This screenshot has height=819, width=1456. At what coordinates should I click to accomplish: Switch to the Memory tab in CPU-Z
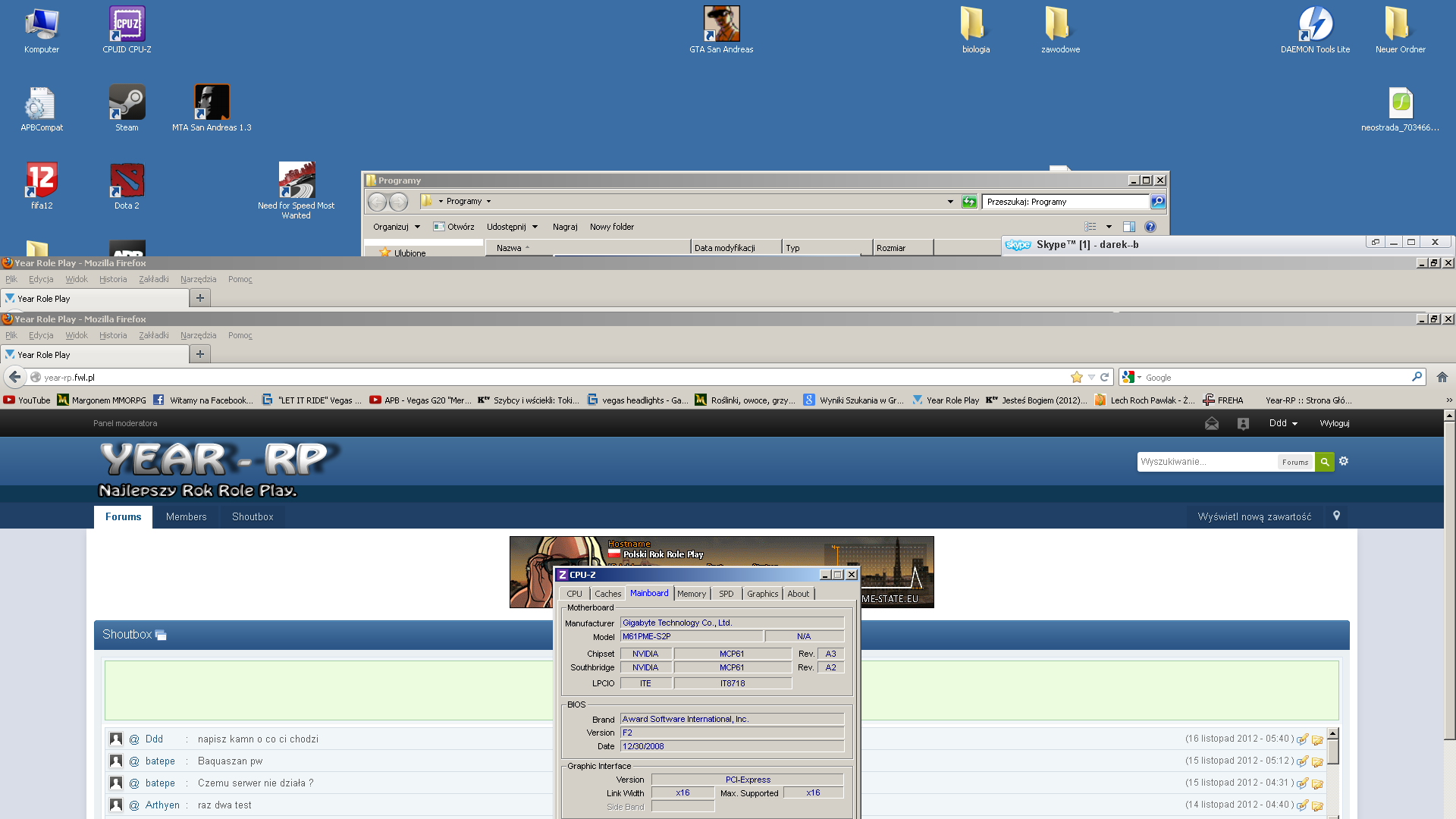tap(691, 594)
